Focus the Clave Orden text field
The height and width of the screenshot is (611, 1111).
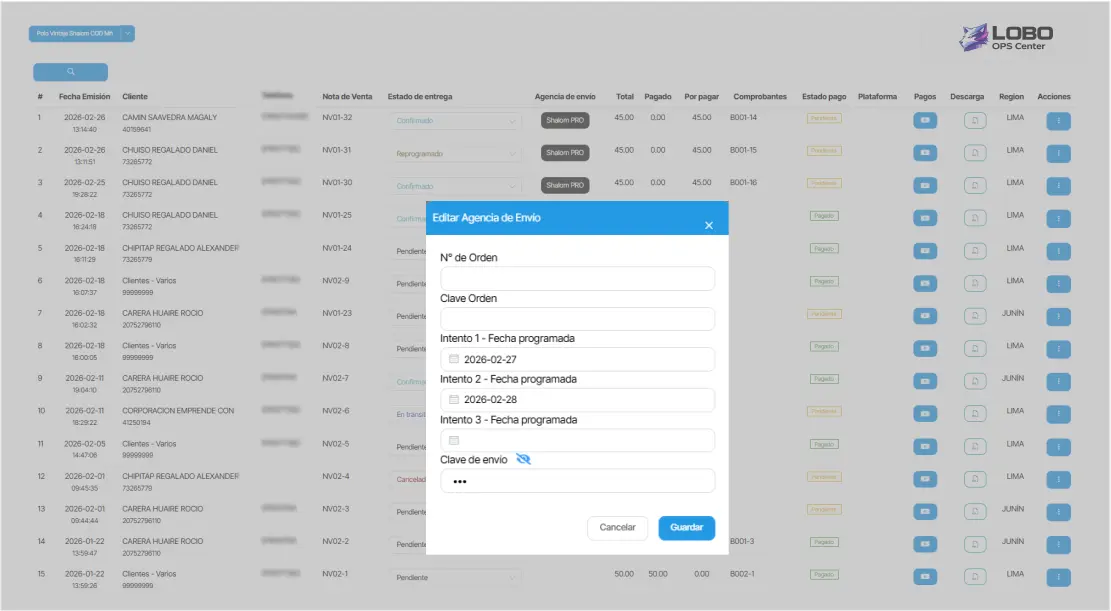coord(577,319)
